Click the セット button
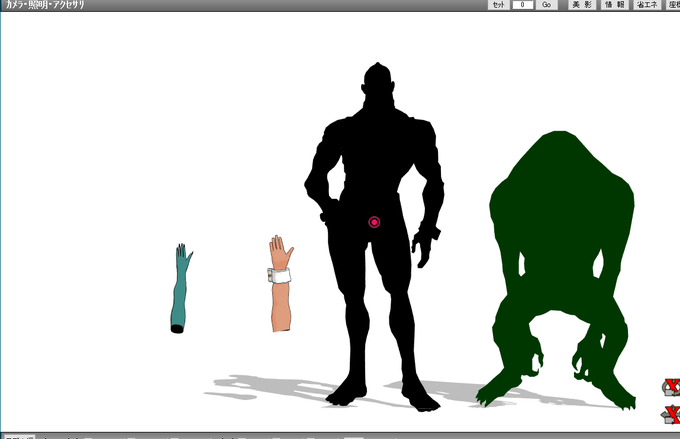The width and height of the screenshot is (680, 439). [499, 5]
